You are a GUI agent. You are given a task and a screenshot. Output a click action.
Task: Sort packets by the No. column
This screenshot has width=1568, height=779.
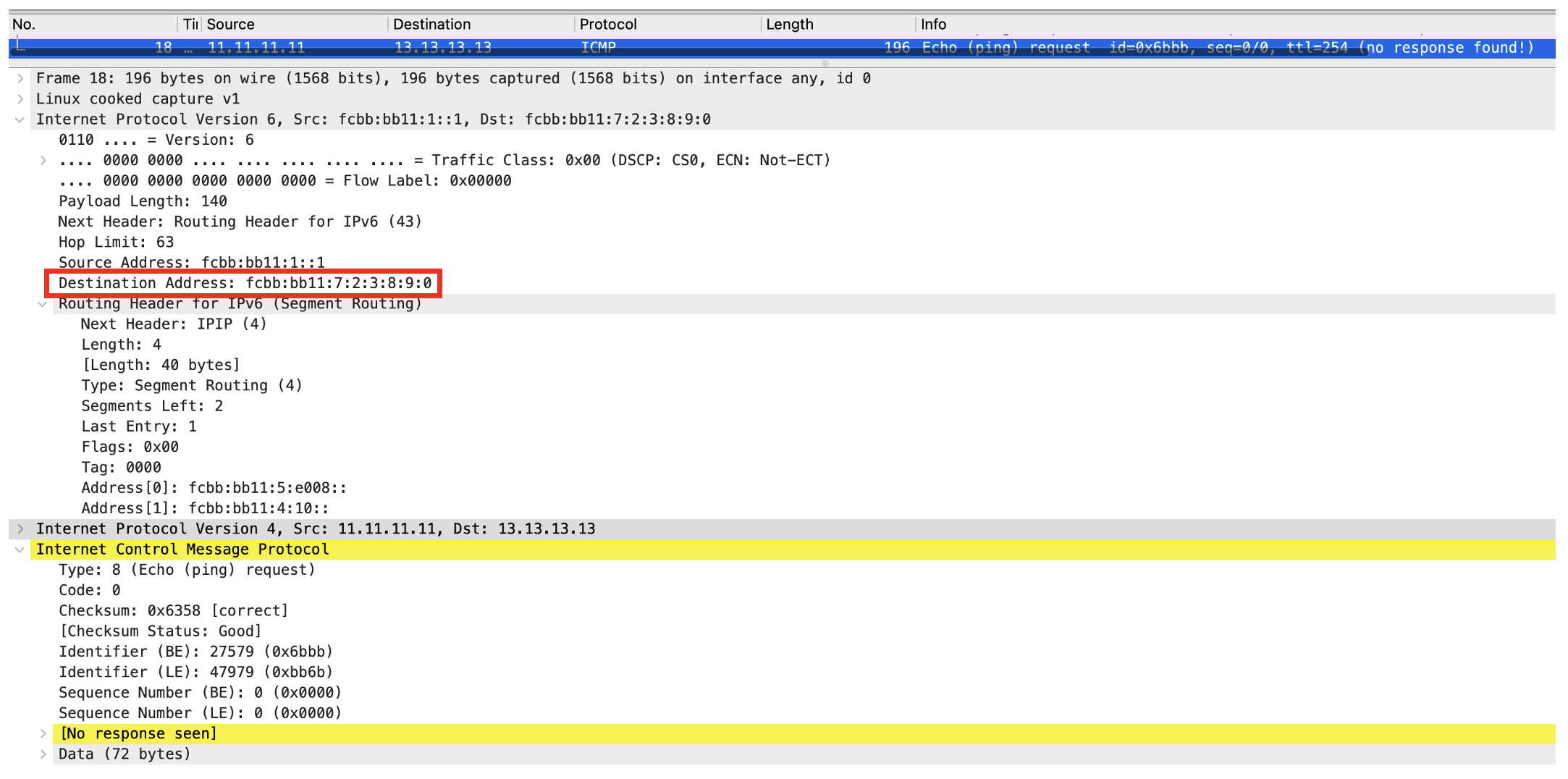[x=93, y=25]
